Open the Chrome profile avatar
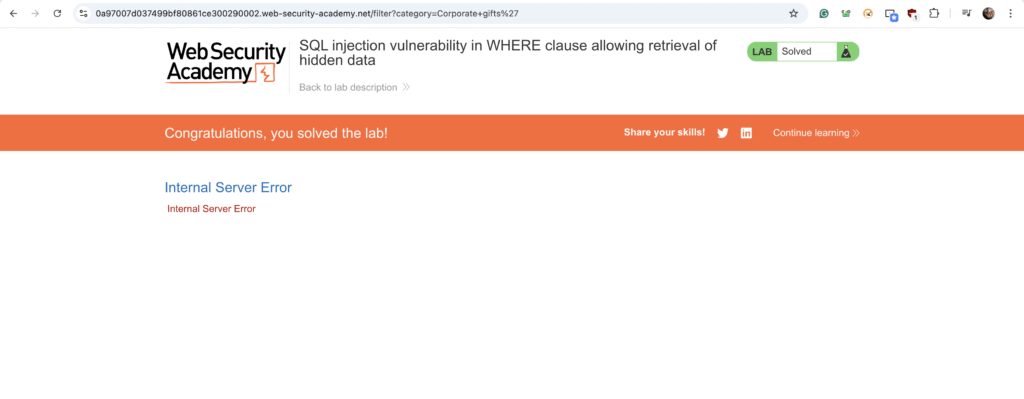Screen dimensions: 1024x399 [988, 13]
